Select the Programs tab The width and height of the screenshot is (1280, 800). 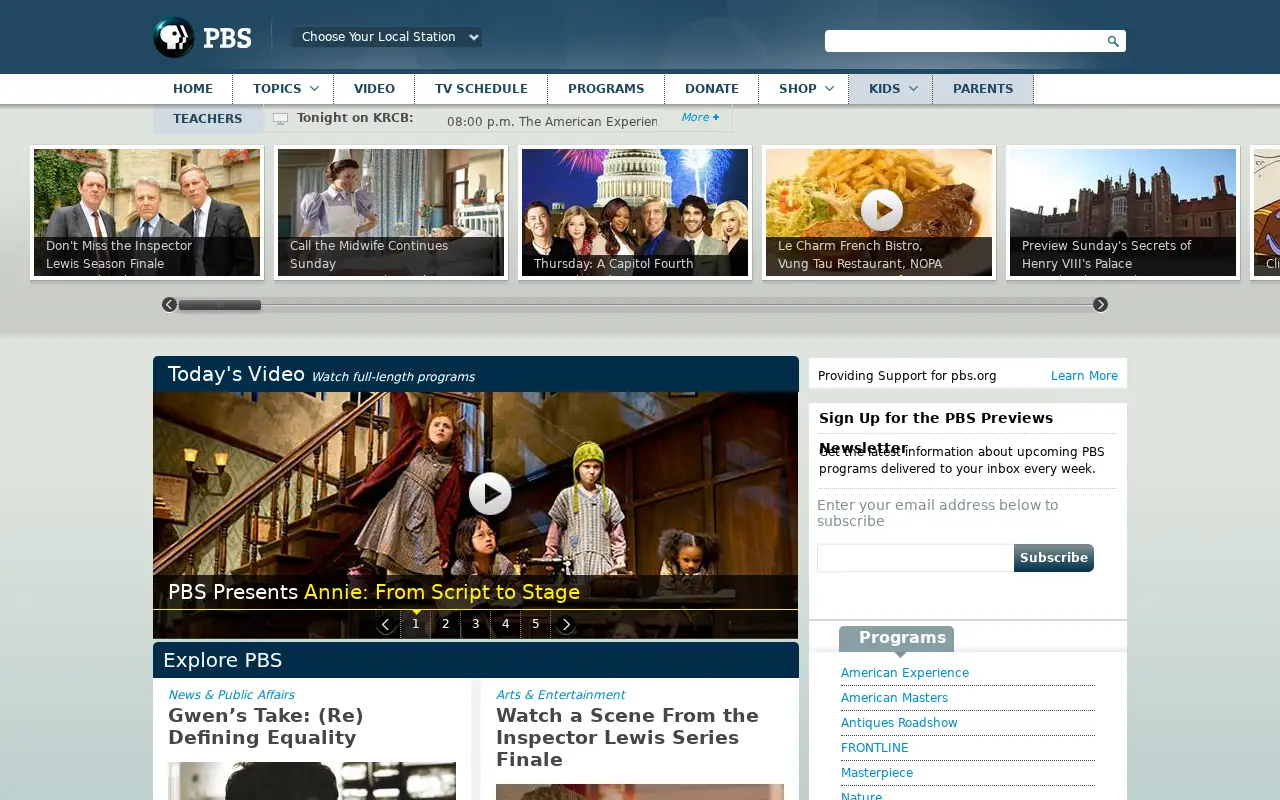pyautogui.click(x=897, y=639)
